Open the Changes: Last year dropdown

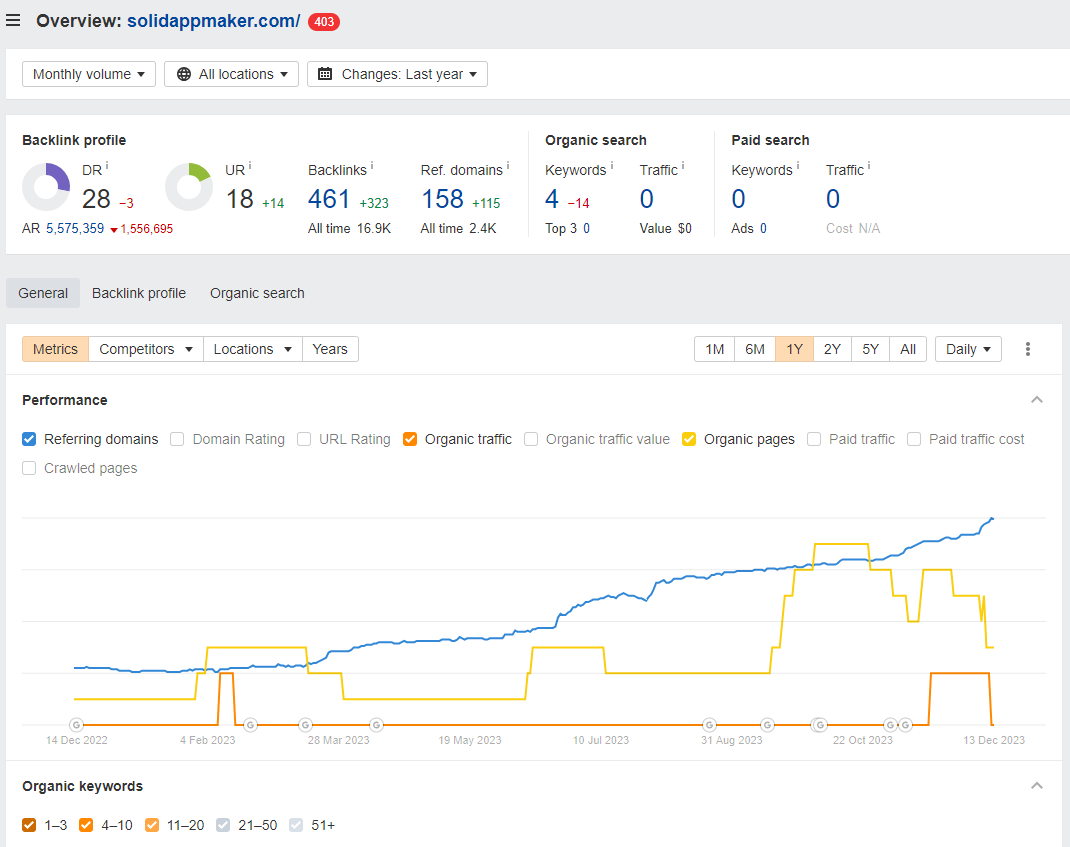pyautogui.click(x=397, y=74)
